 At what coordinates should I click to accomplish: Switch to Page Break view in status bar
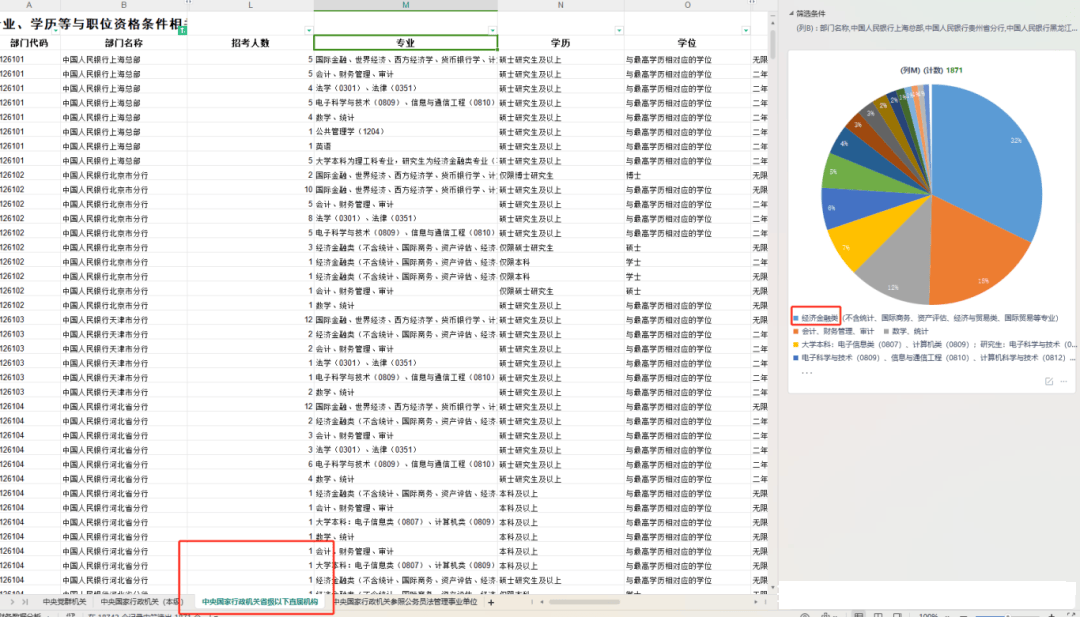click(x=897, y=614)
